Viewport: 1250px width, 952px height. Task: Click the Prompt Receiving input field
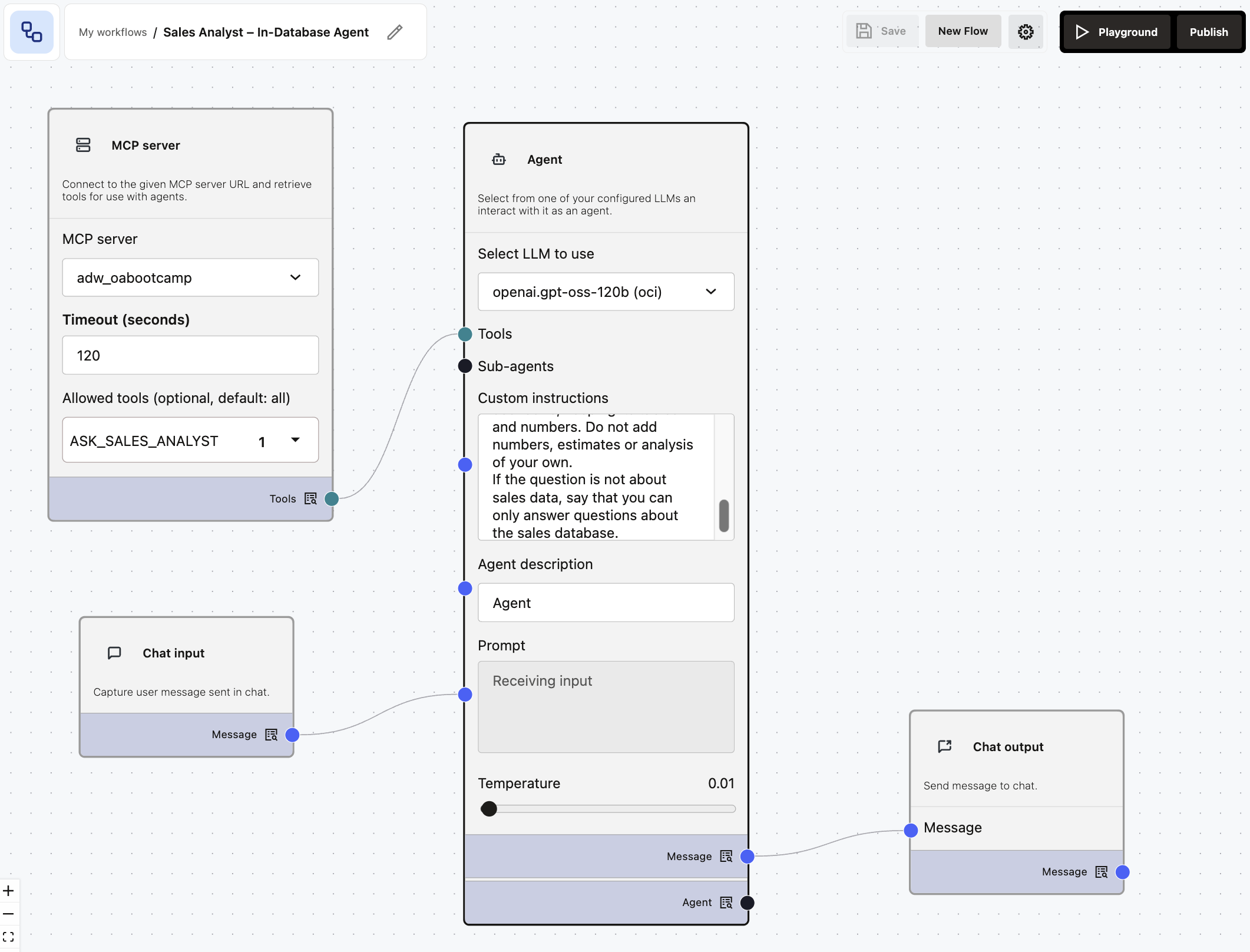[606, 706]
